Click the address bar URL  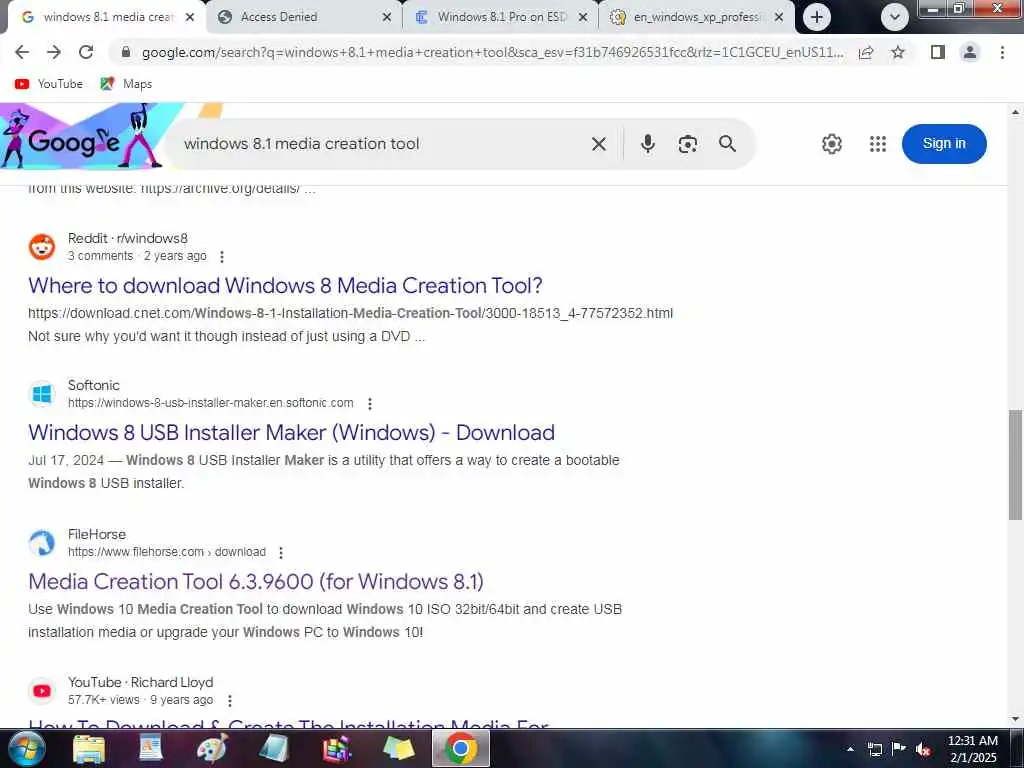(x=493, y=52)
